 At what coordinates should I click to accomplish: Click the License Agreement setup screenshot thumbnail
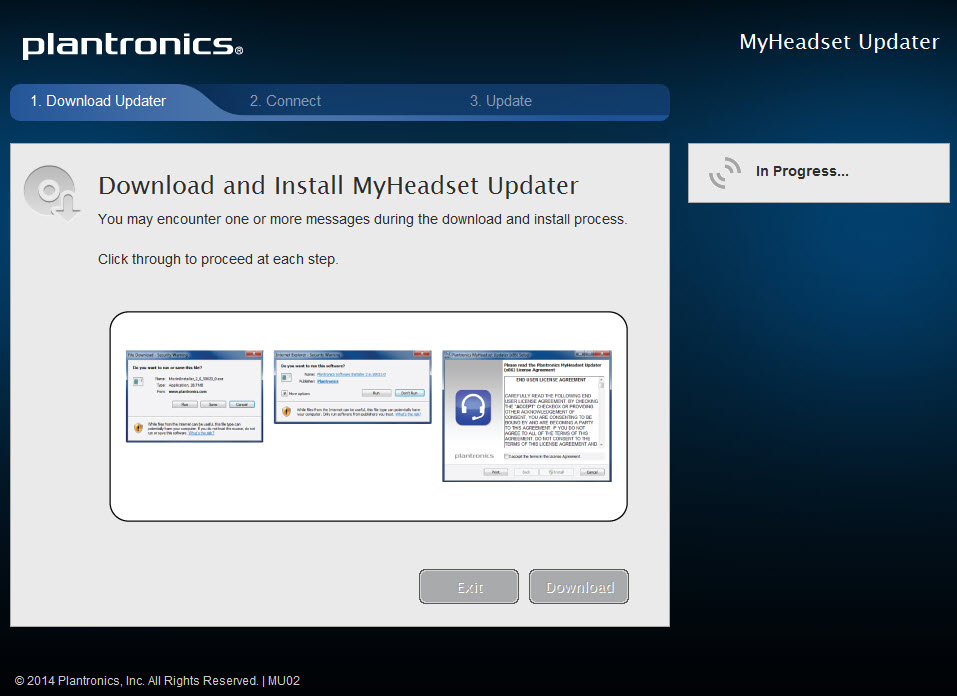[527, 416]
